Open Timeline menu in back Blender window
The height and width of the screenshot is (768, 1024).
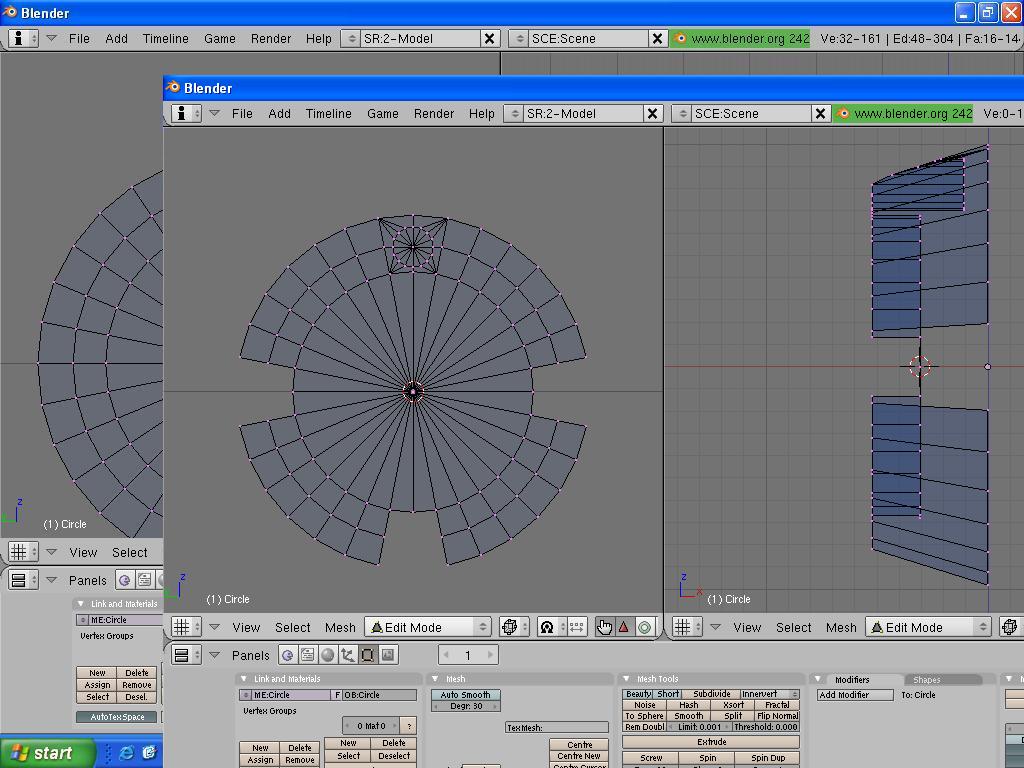point(166,39)
